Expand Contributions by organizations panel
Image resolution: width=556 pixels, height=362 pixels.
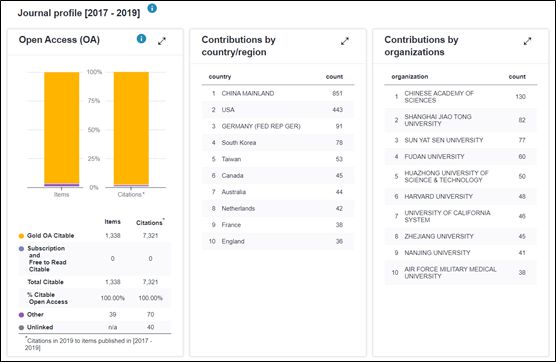tap(527, 41)
